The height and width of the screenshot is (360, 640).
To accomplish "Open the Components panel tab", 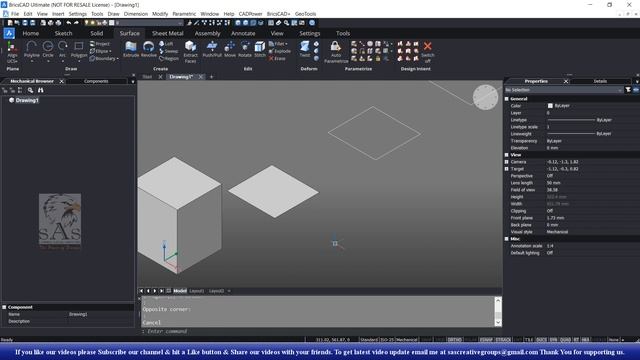I will tap(96, 81).
